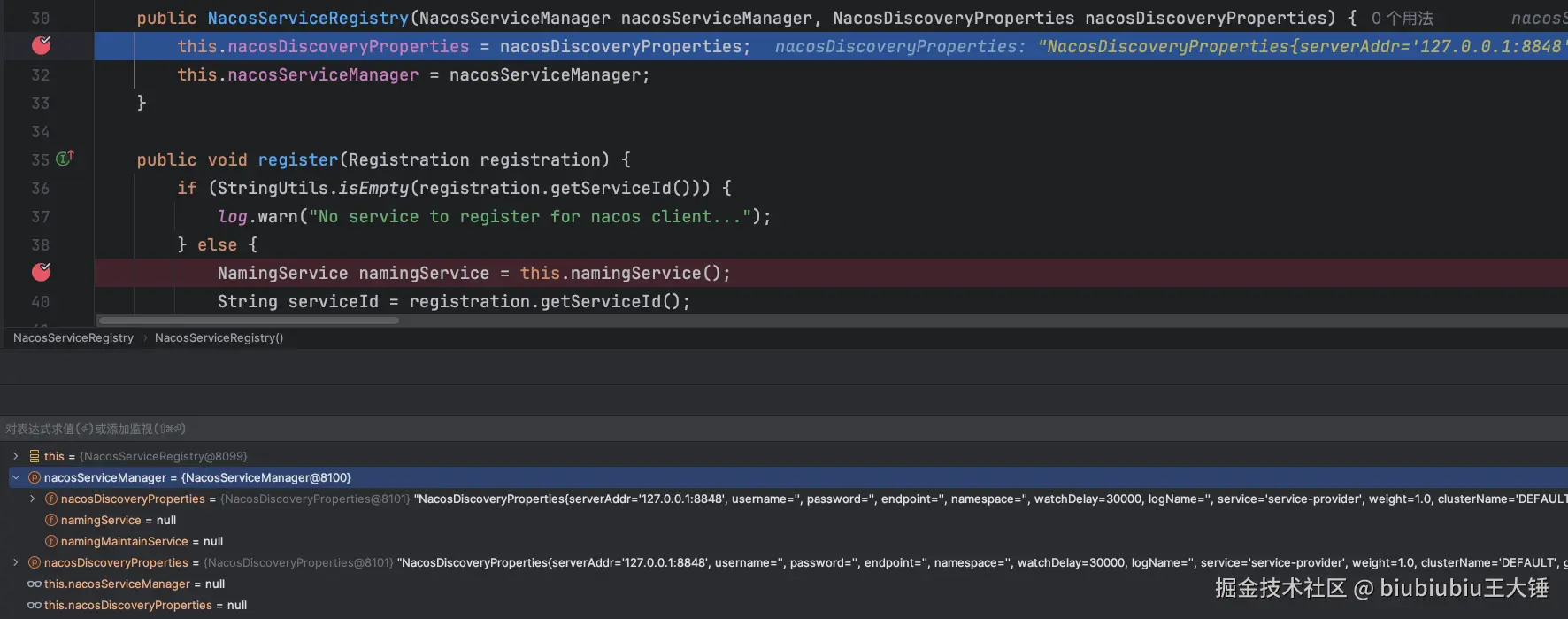Viewport: 1568px width, 619px height.
Task: Click the NacosServiceRegistry constructor name
Action: (x=308, y=18)
